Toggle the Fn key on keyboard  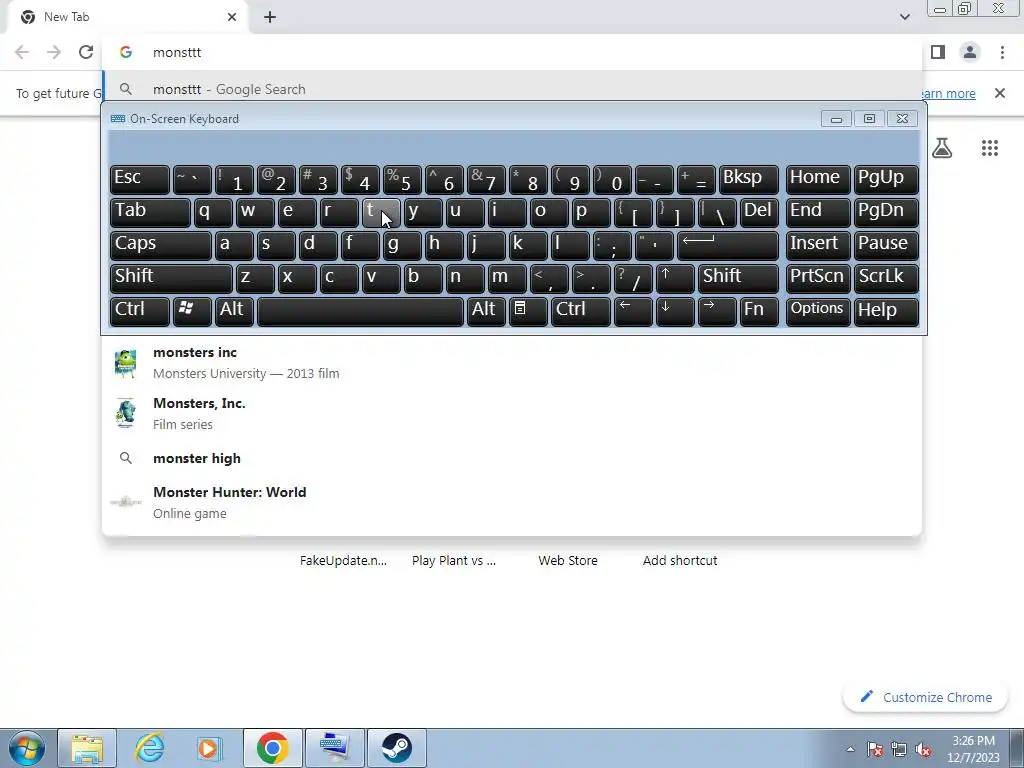tap(759, 311)
